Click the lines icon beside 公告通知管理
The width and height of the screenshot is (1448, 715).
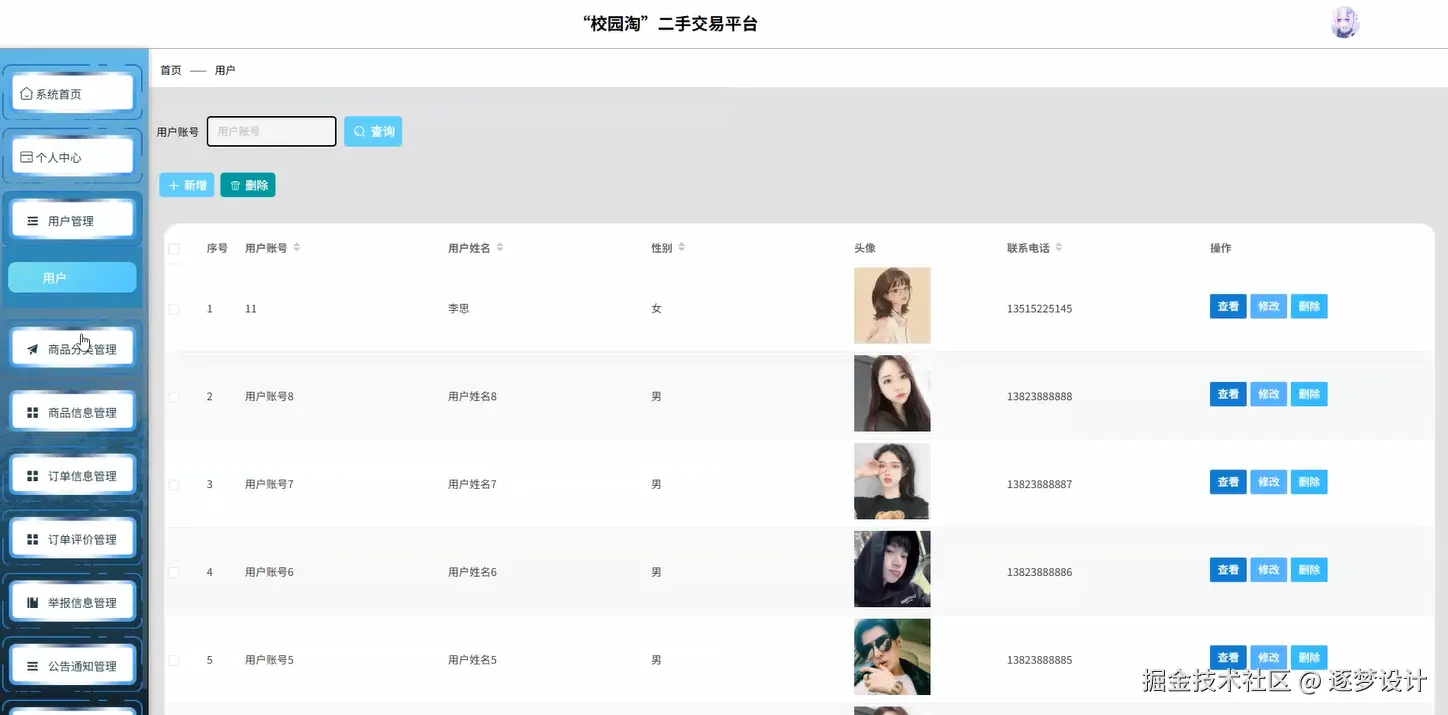pyautogui.click(x=33, y=666)
